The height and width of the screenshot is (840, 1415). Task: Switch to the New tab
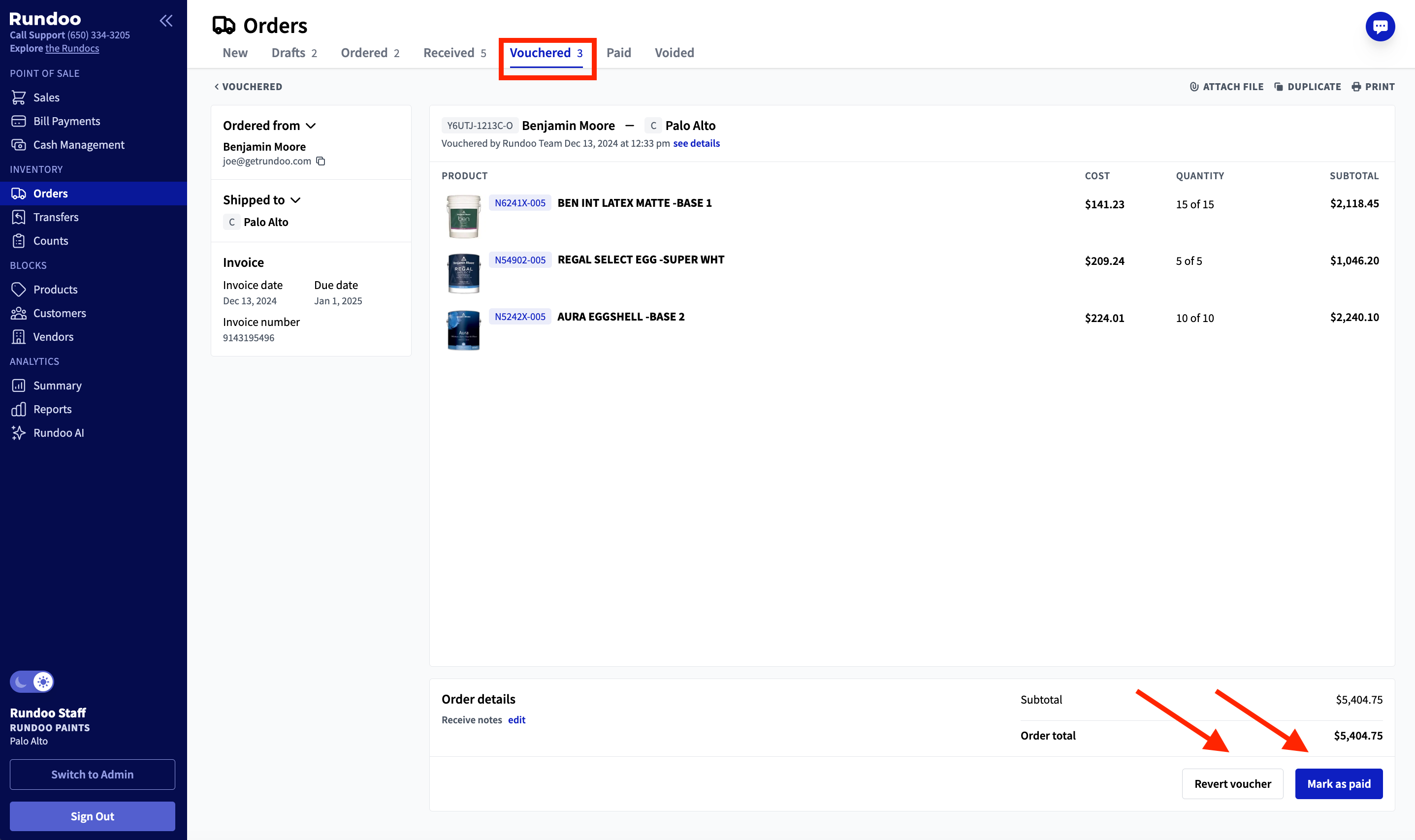click(235, 53)
